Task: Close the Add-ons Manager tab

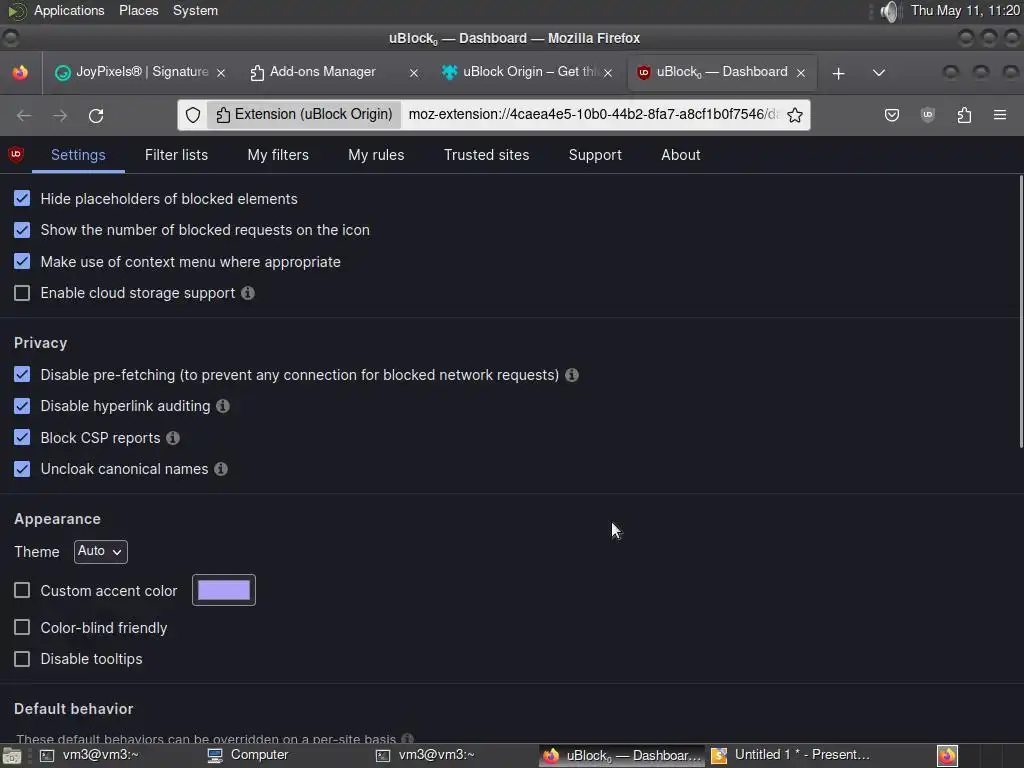Action: pos(413,72)
